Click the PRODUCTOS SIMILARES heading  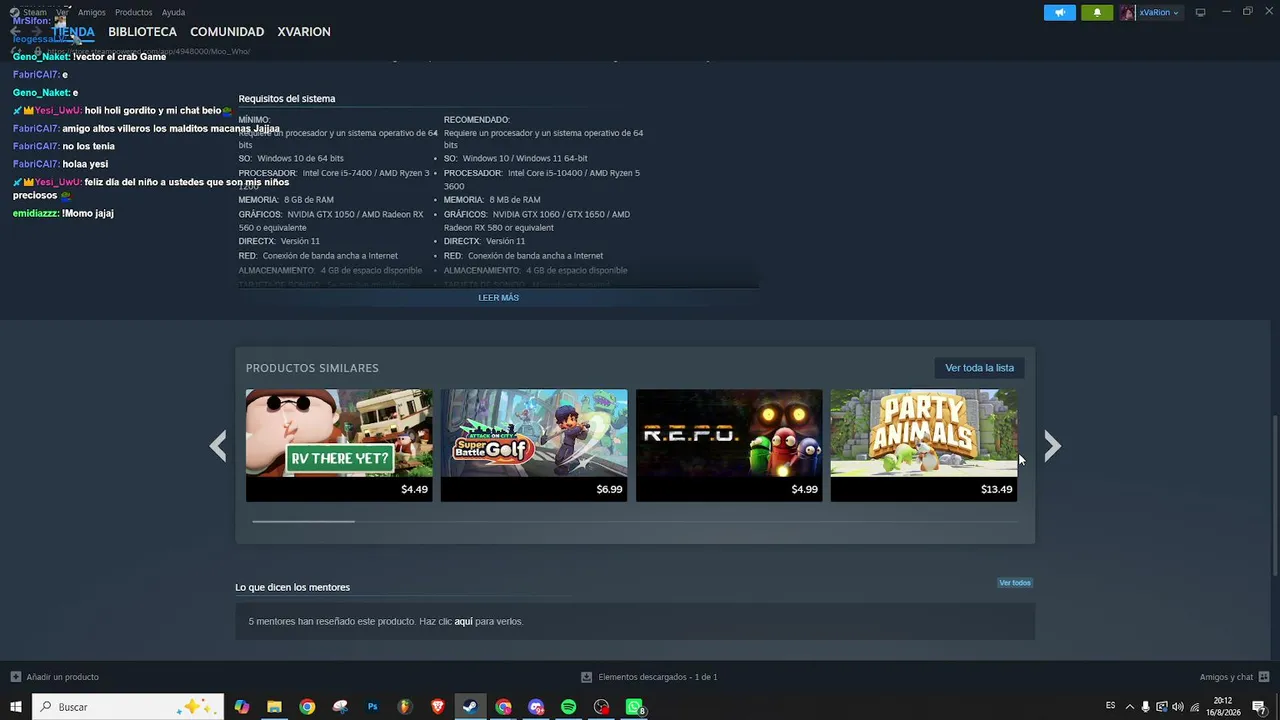312,368
